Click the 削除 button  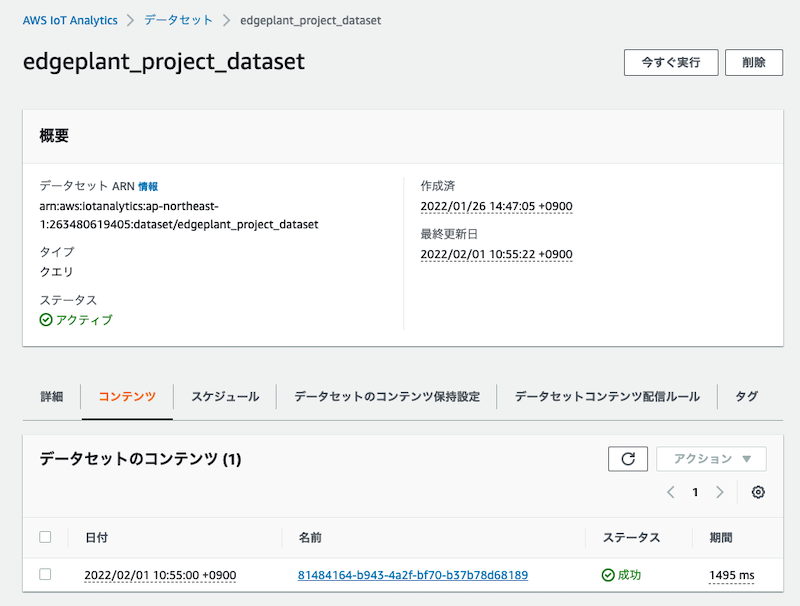click(x=754, y=62)
